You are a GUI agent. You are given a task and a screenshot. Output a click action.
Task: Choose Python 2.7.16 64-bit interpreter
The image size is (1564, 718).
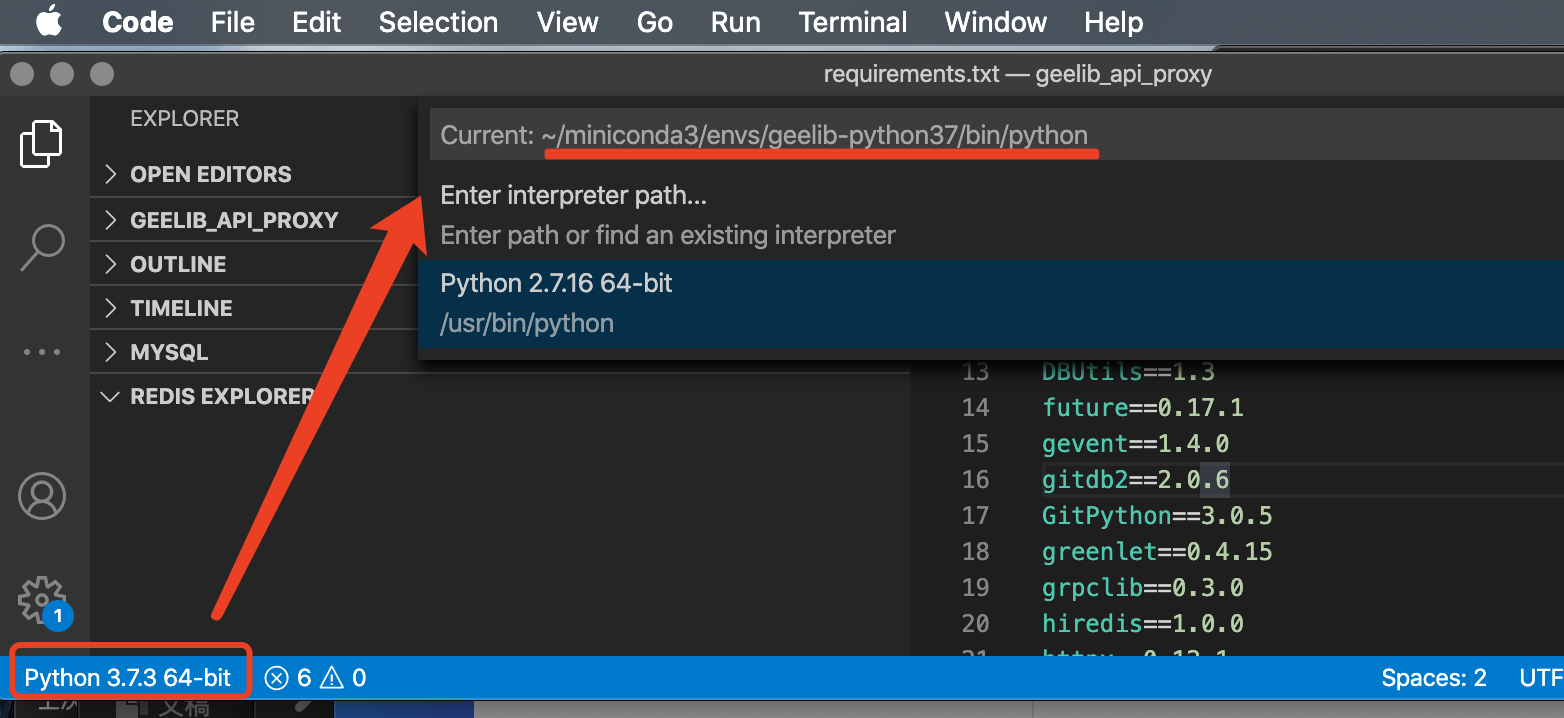(x=991, y=303)
